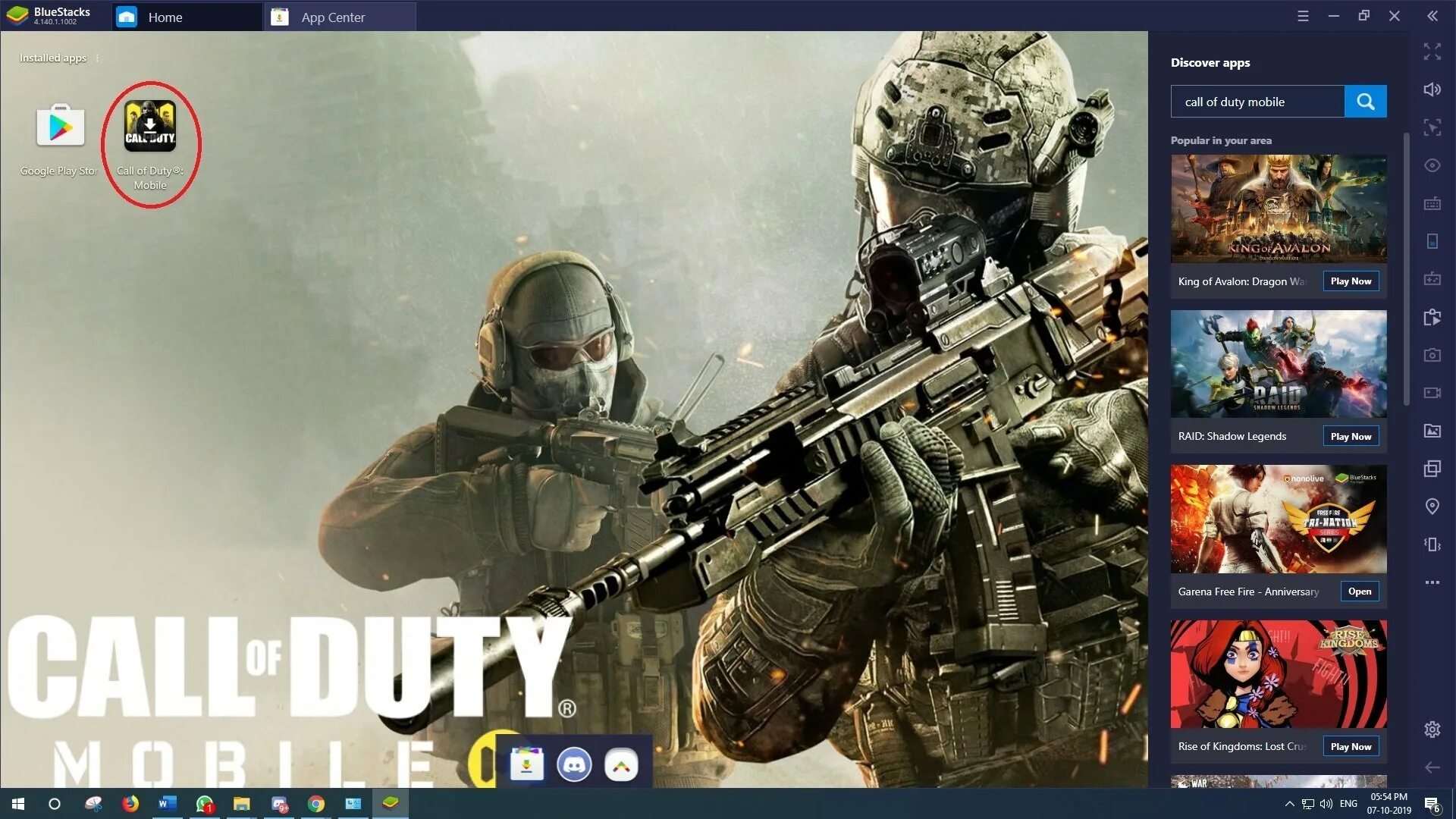Open Installed apps options dots

point(97,58)
